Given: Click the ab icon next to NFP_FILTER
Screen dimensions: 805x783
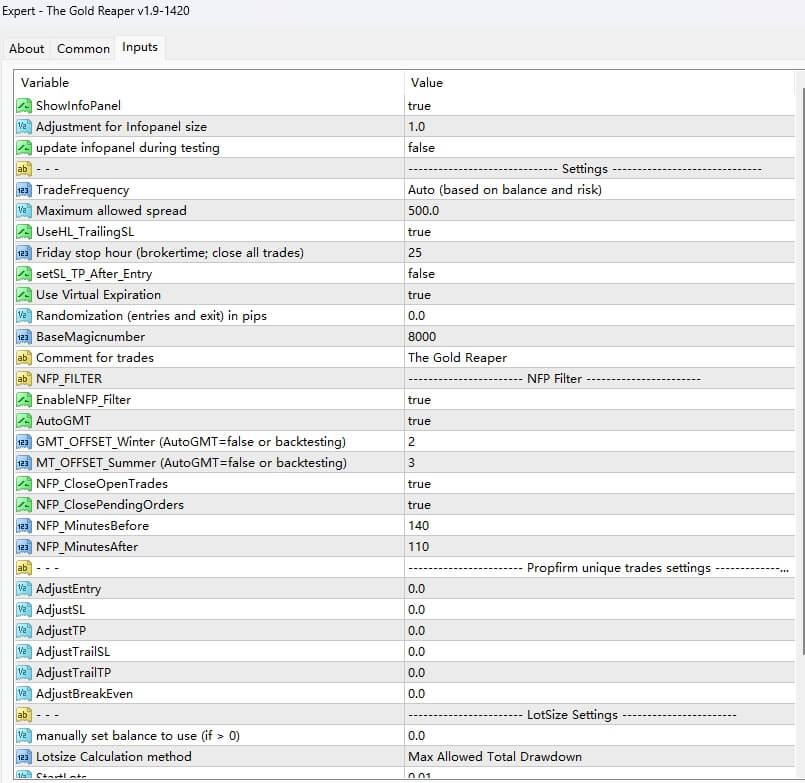Looking at the screenshot, I should [22, 378].
